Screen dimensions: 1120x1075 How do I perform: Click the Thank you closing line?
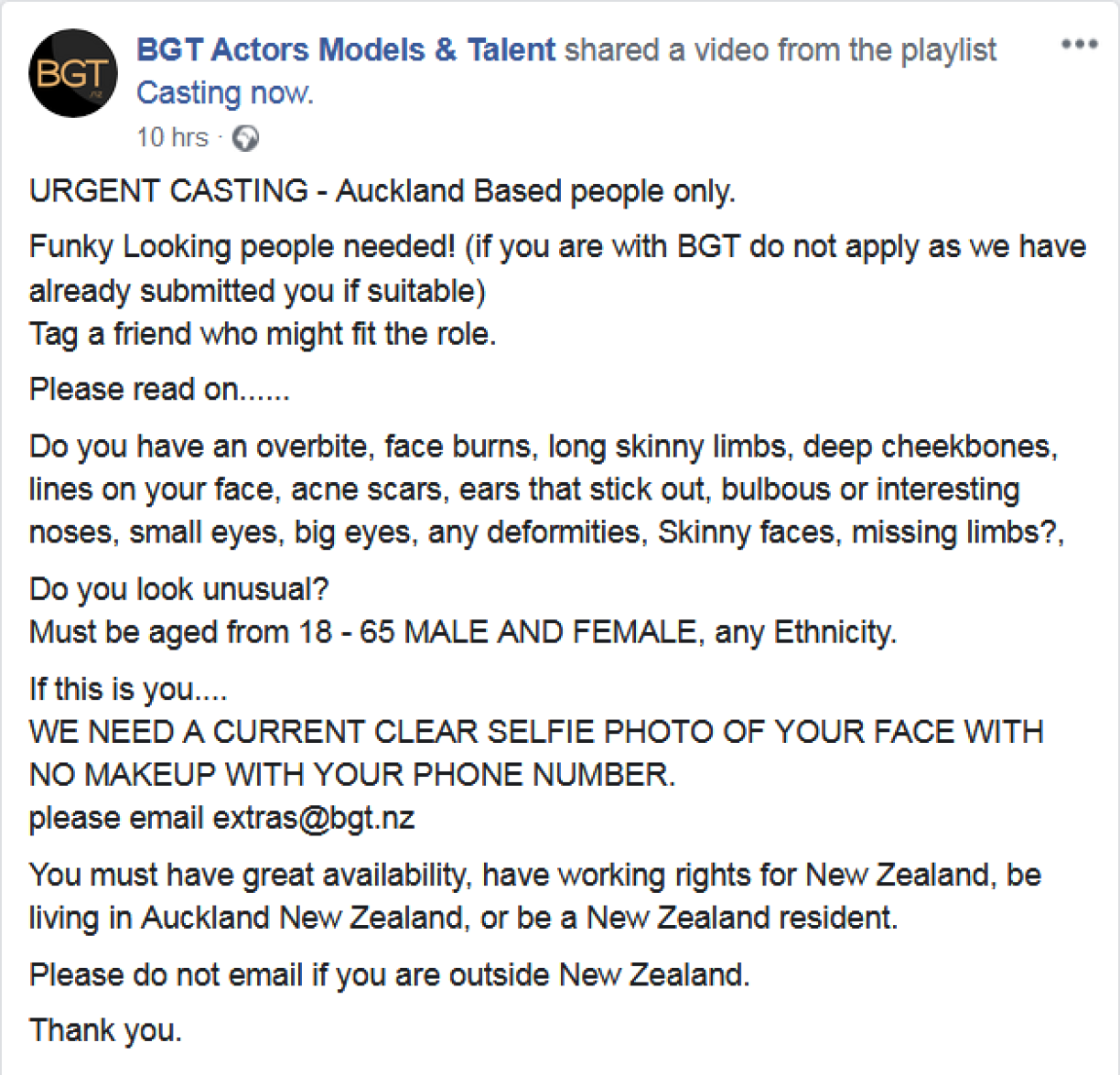tap(105, 1030)
